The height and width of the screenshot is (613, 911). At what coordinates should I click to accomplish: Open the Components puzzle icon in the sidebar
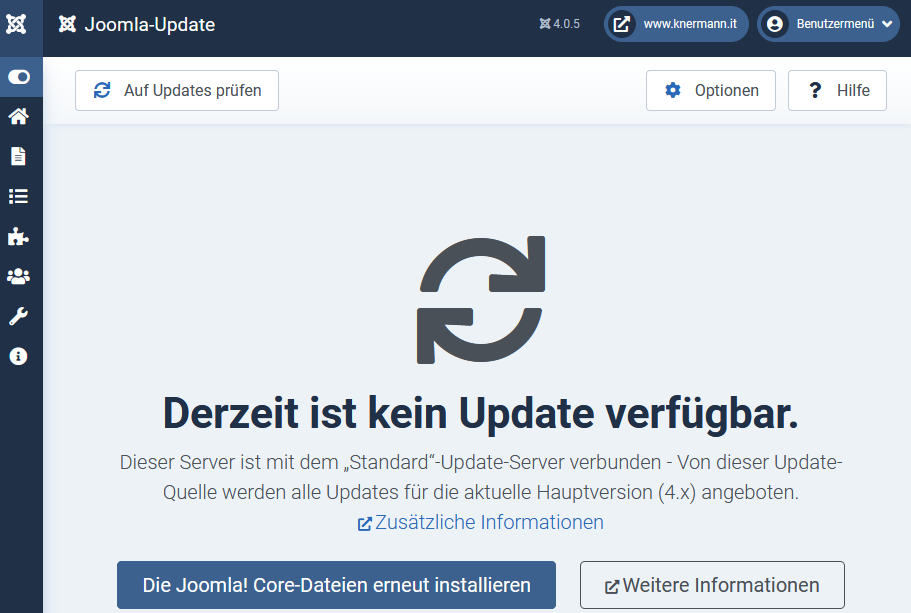pos(19,236)
